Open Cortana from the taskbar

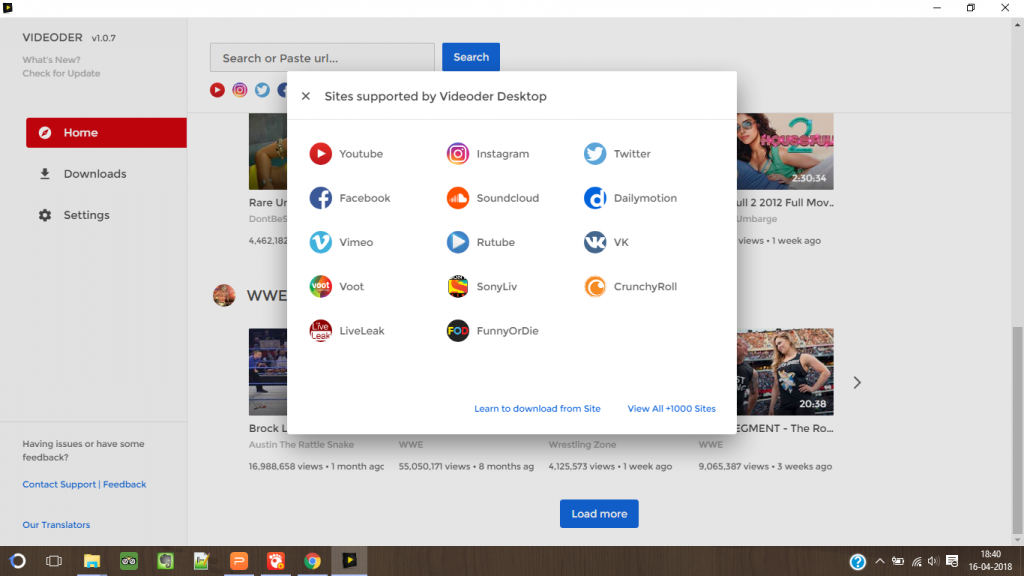click(x=18, y=561)
